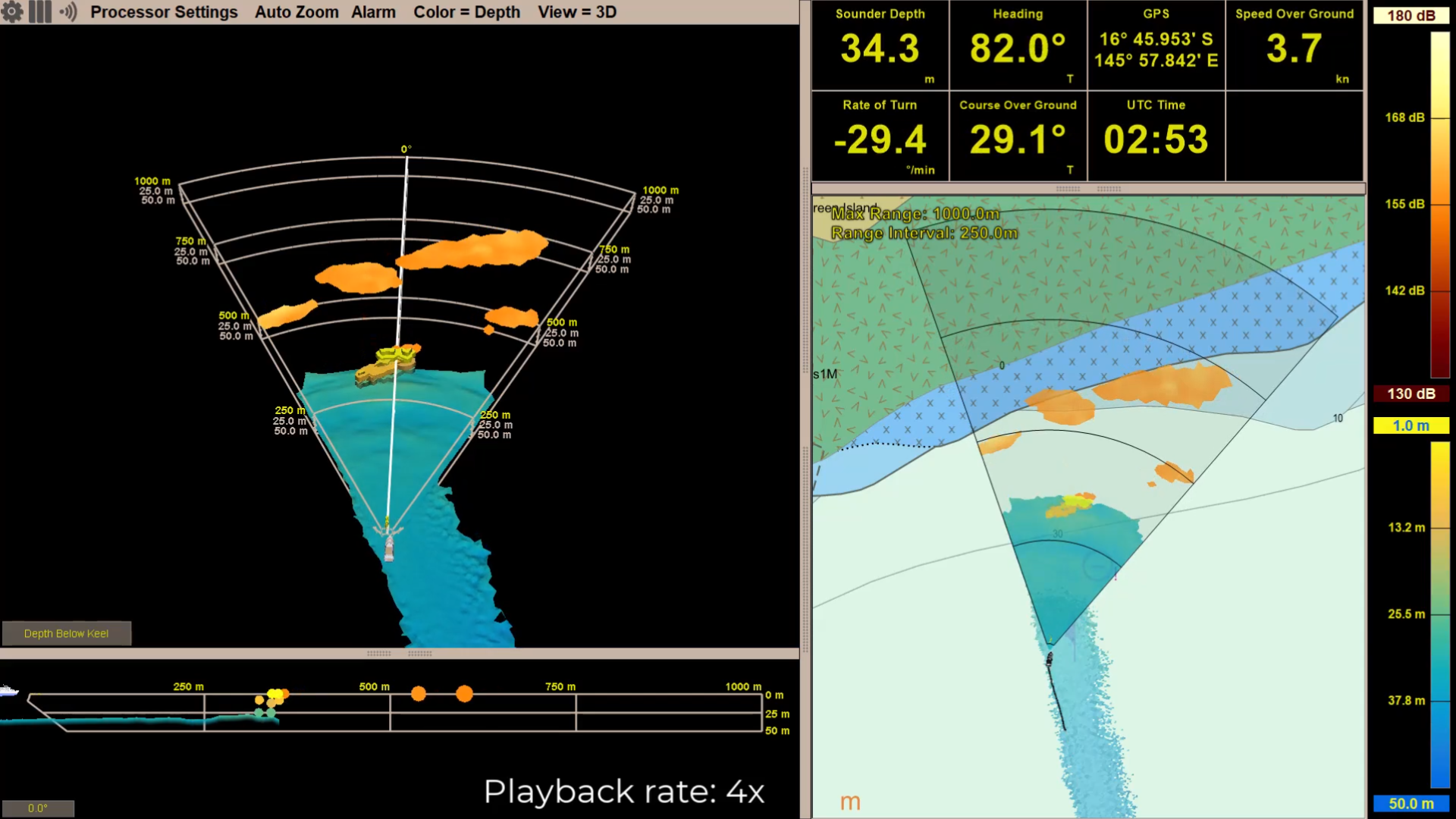Click the UTC Time 02:53 readout
The width and height of the screenshot is (1456, 819).
[x=1156, y=137]
